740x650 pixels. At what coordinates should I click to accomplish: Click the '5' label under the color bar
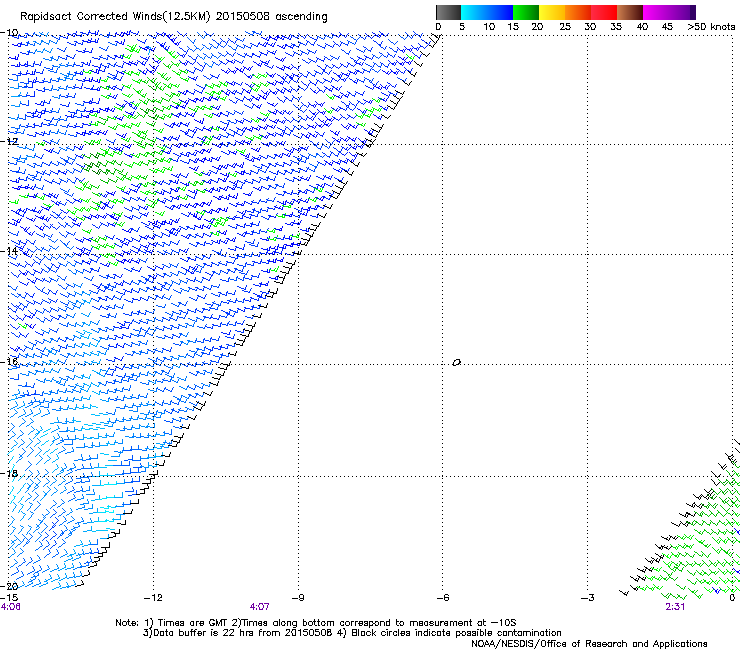tap(462, 27)
